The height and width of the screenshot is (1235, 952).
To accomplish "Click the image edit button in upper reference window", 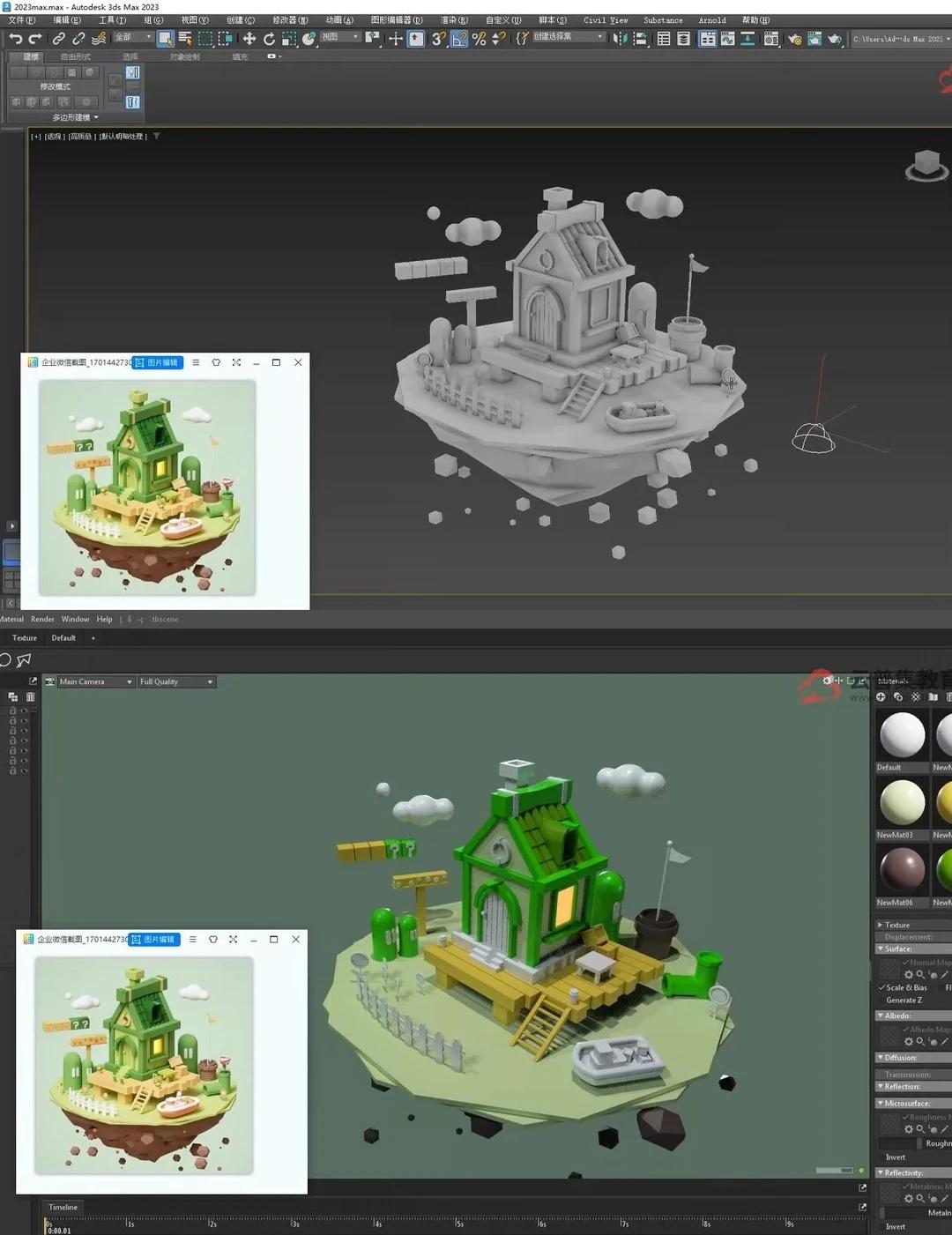I will point(157,362).
